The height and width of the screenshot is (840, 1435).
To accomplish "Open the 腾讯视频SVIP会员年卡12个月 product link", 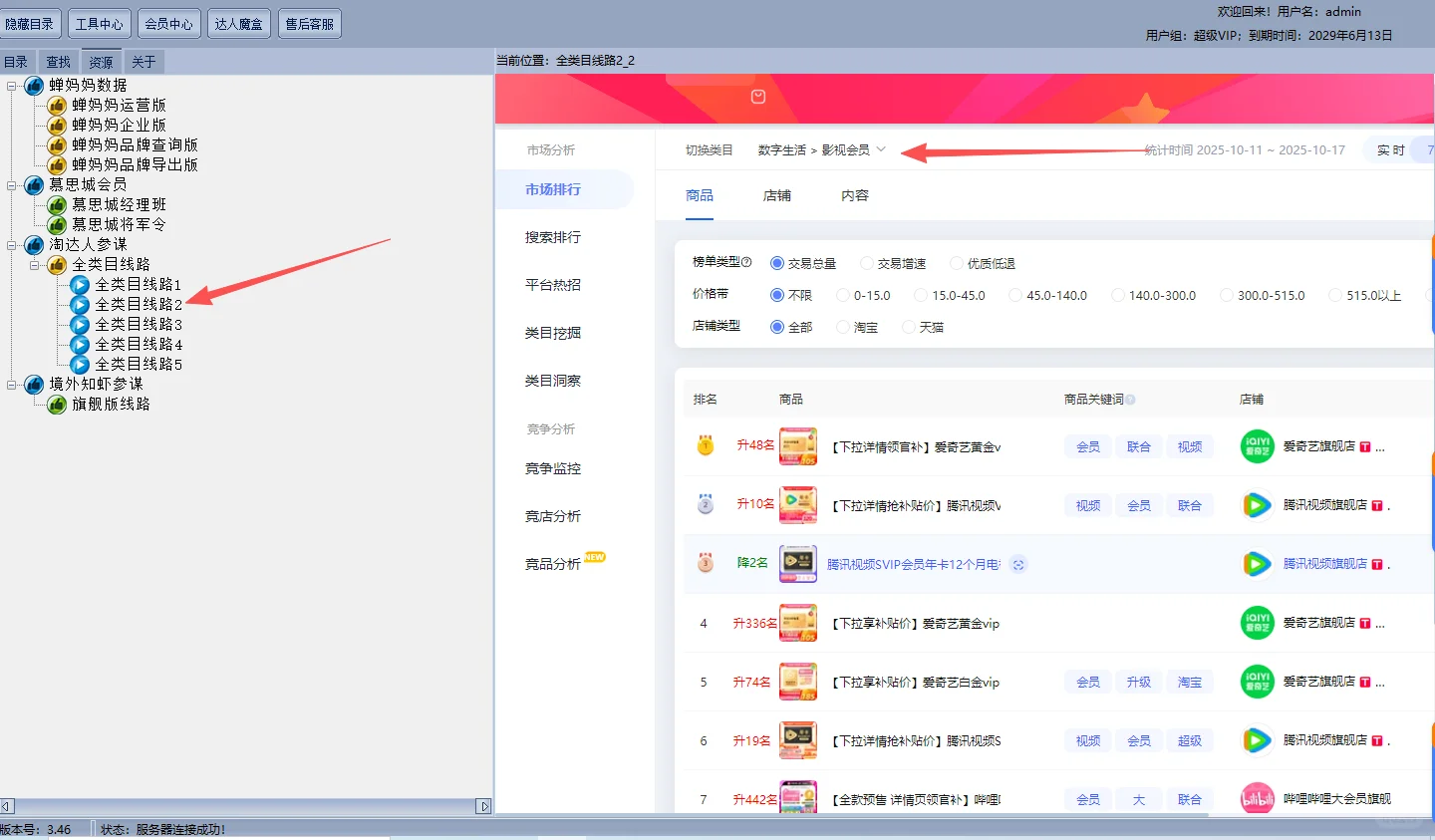I will click(x=913, y=565).
